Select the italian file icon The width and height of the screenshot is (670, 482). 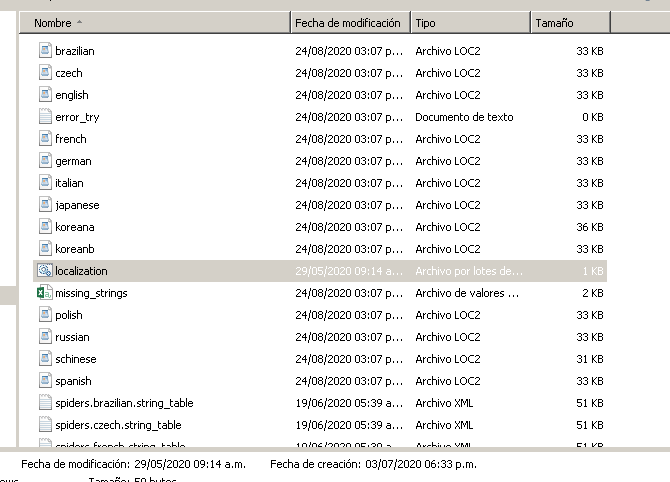[x=45, y=183]
